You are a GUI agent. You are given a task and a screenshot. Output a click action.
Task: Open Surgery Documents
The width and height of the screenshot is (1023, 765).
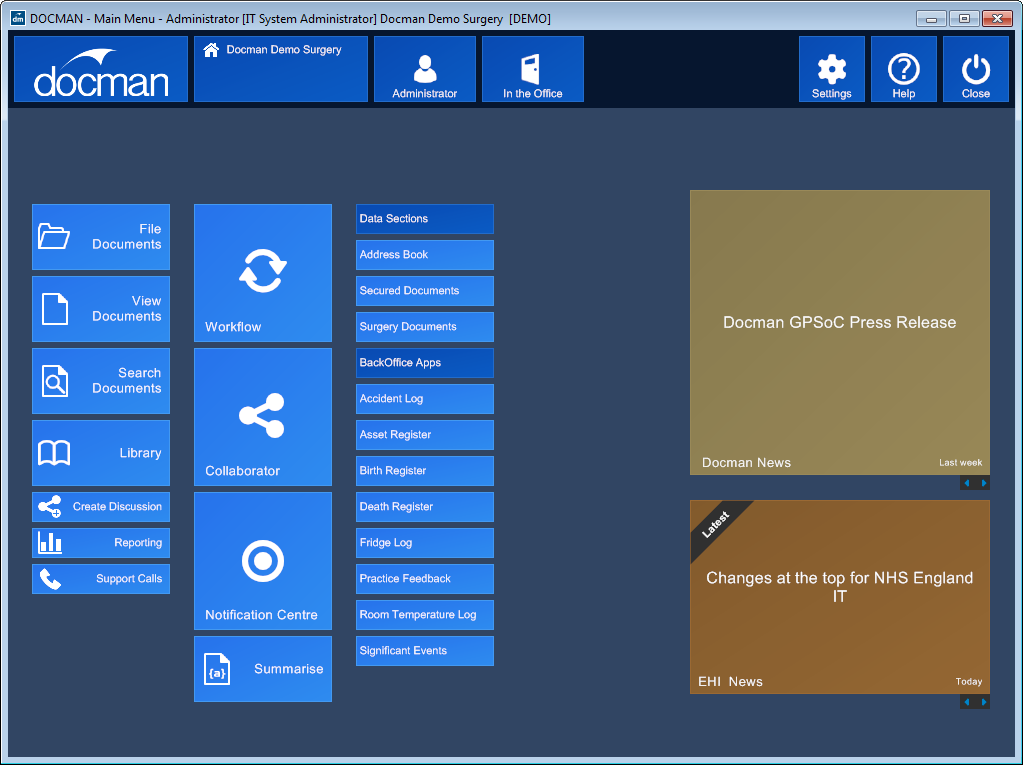[425, 327]
